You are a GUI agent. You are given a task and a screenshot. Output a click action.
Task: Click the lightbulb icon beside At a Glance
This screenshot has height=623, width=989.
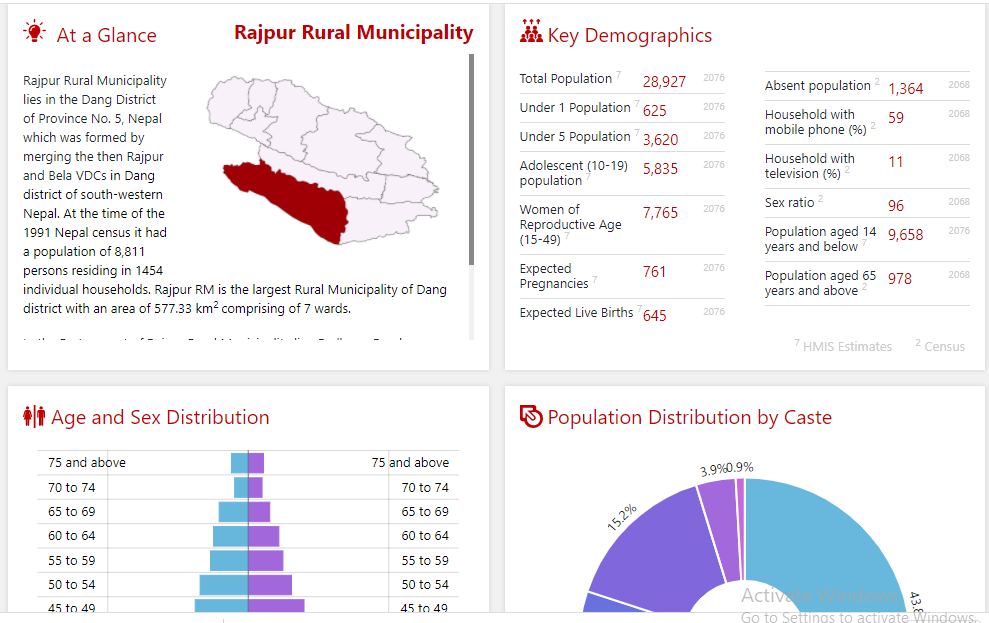tap(35, 32)
